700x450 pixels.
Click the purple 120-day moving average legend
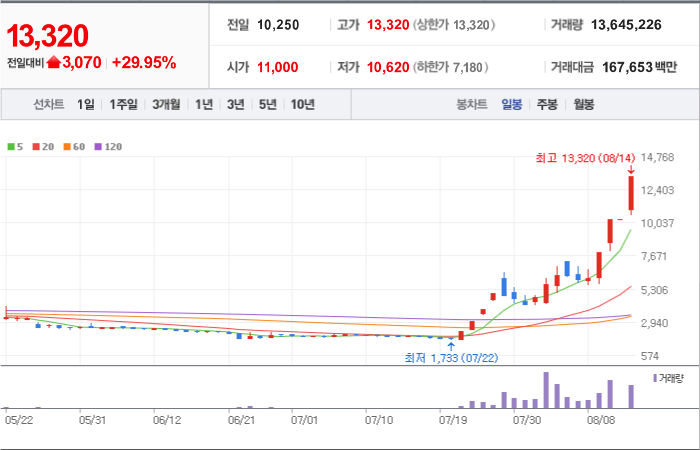[108, 147]
